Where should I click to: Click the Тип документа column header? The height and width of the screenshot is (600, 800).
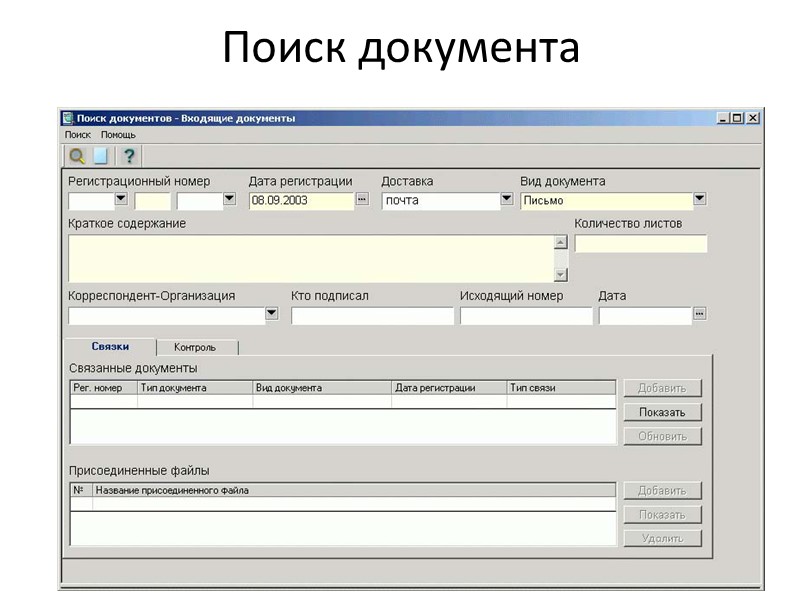click(x=195, y=388)
